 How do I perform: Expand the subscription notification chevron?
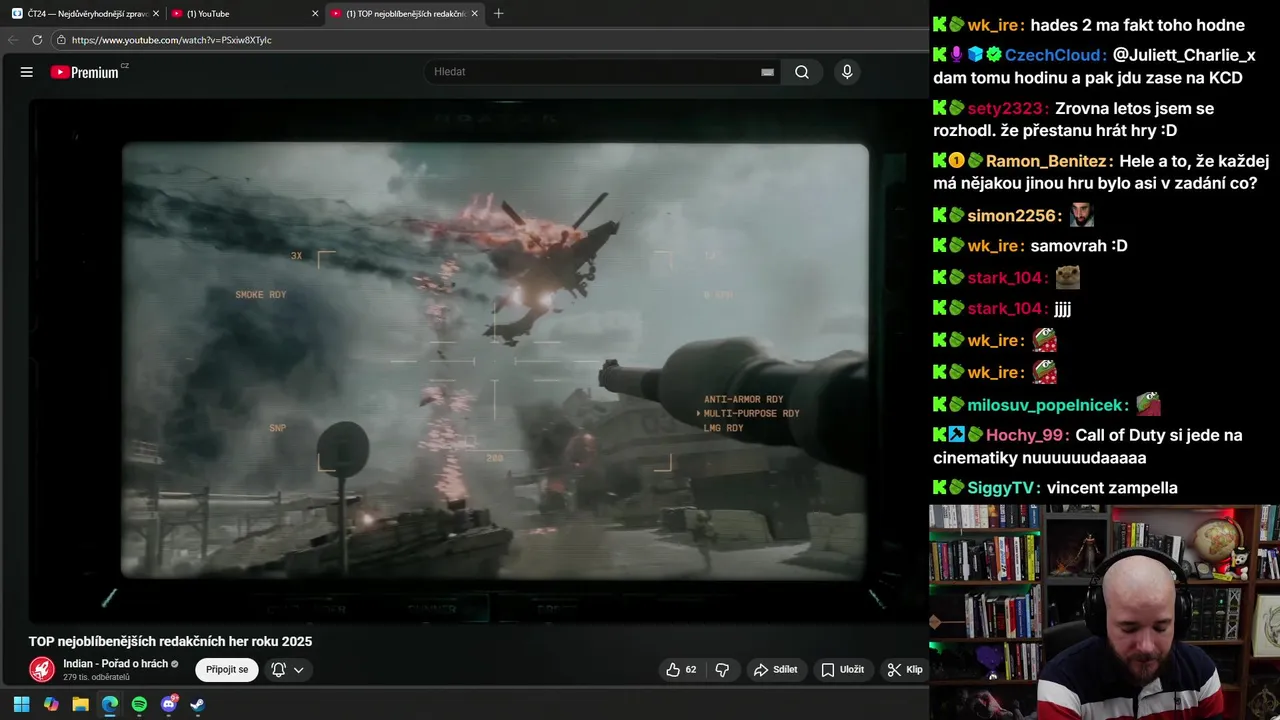point(298,670)
